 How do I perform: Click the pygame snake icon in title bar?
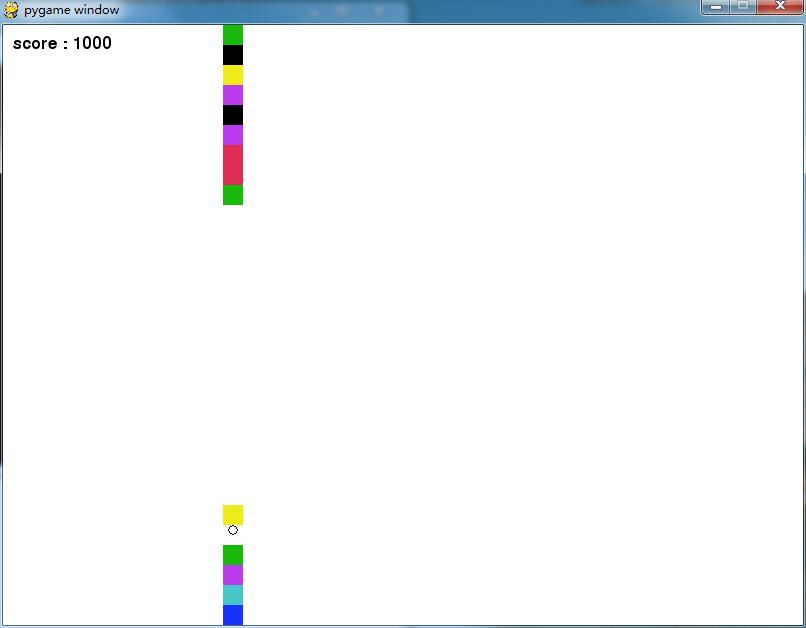pyautogui.click(x=11, y=10)
